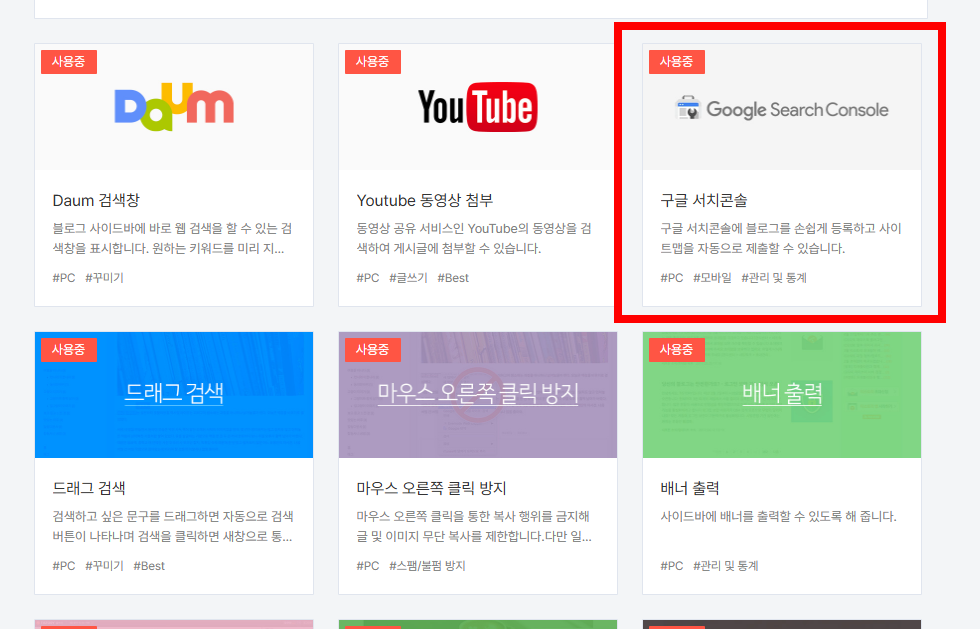This screenshot has width=980, height=629.
Task: Click description of 마우스 오른쪽 클릭 방지 card
Action: coord(474,526)
